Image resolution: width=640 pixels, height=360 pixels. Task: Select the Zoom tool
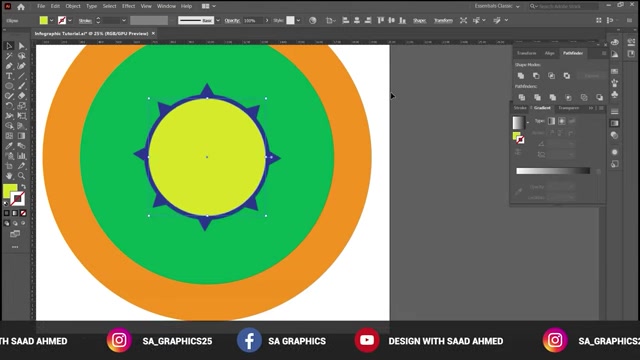pyautogui.click(x=21, y=176)
